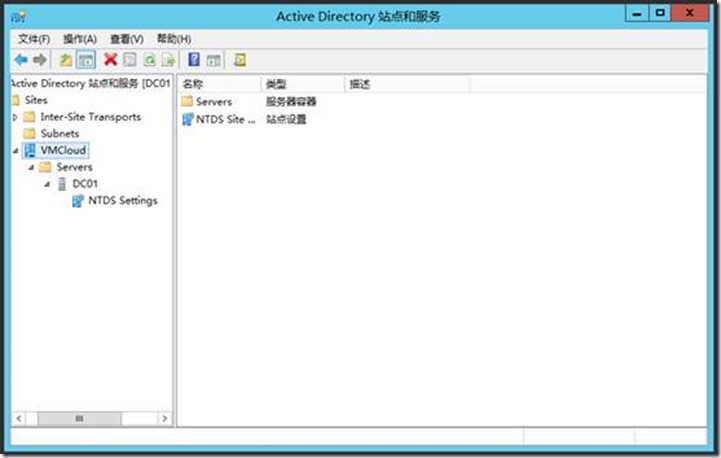Open the 查看(V) menu
The height and width of the screenshot is (458, 721).
127,39
